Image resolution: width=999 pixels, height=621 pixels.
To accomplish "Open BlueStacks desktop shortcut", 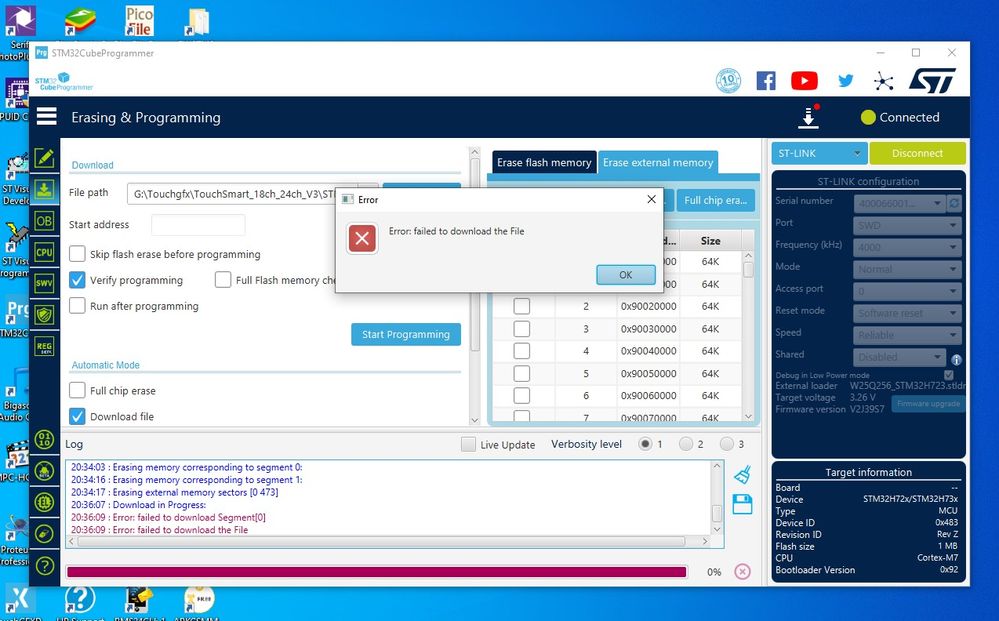I will click(79, 21).
